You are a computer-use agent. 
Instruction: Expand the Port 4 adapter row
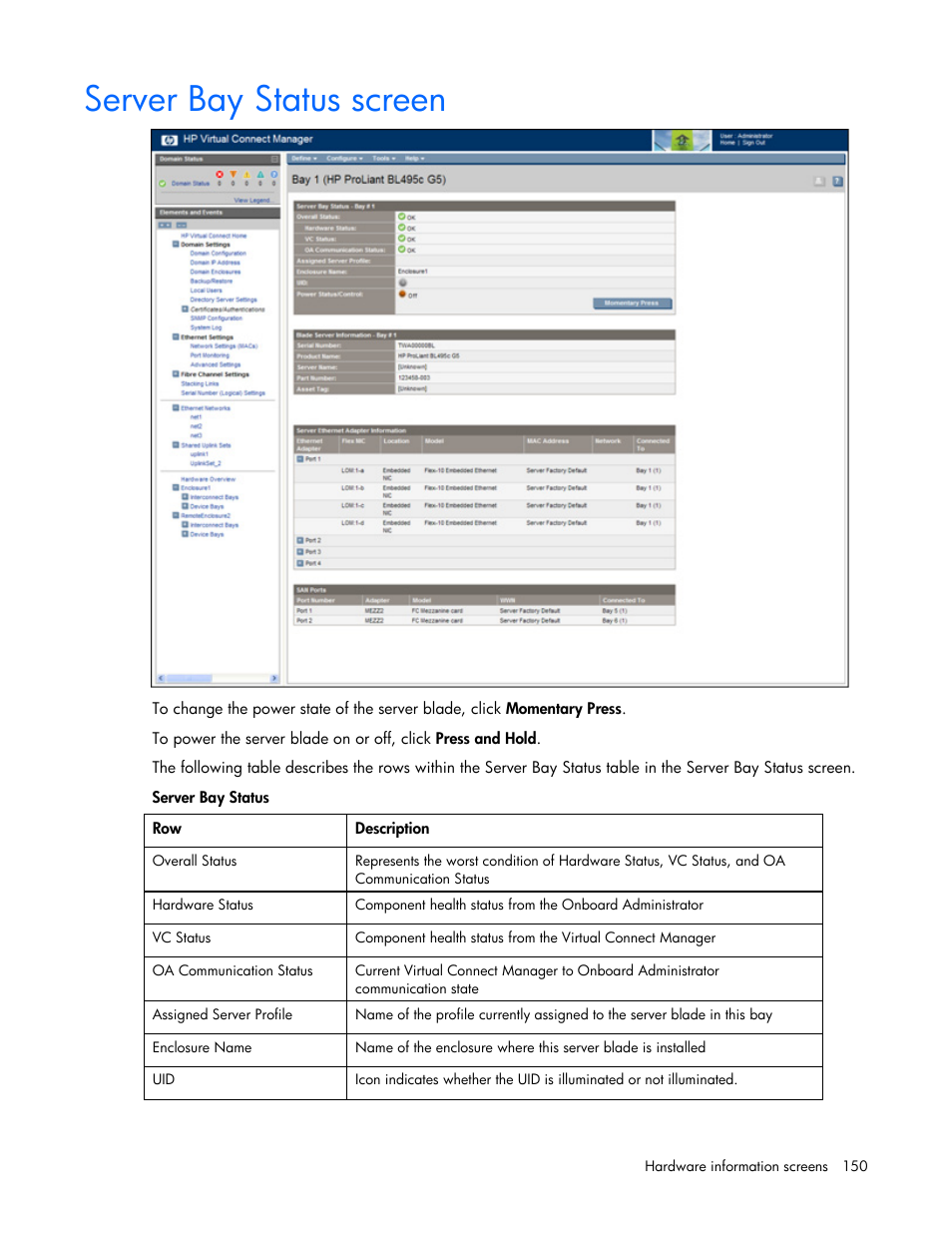299,563
